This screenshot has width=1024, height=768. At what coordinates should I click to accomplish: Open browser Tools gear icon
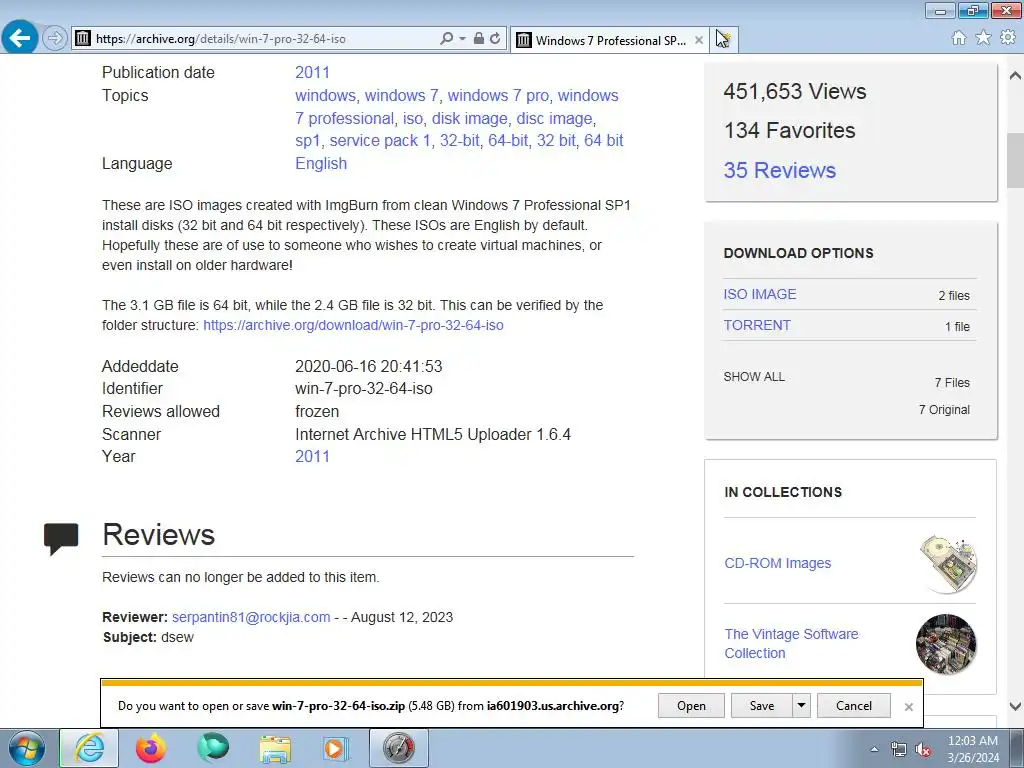click(x=1008, y=38)
